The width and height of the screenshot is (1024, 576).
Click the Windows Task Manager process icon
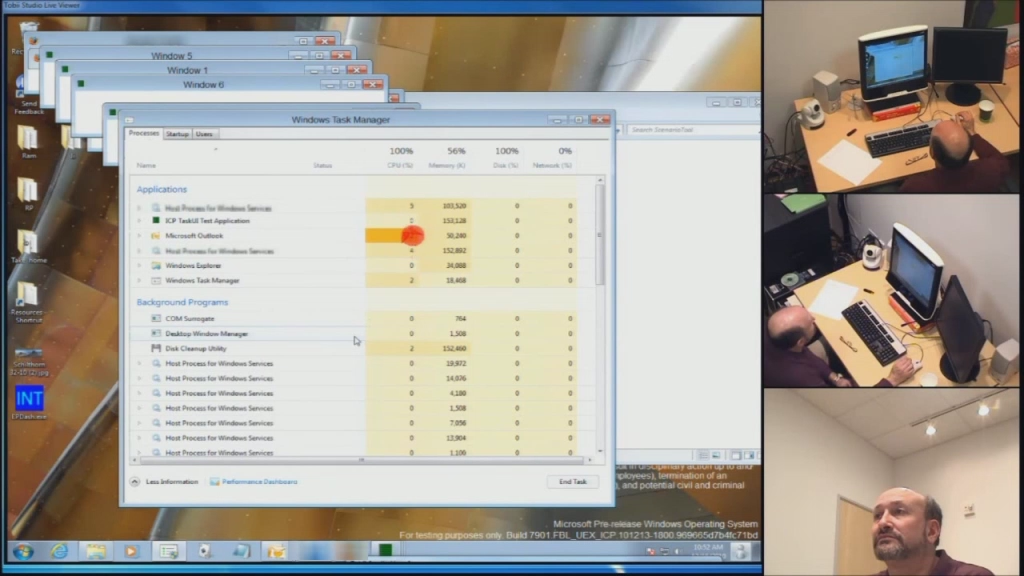(155, 278)
